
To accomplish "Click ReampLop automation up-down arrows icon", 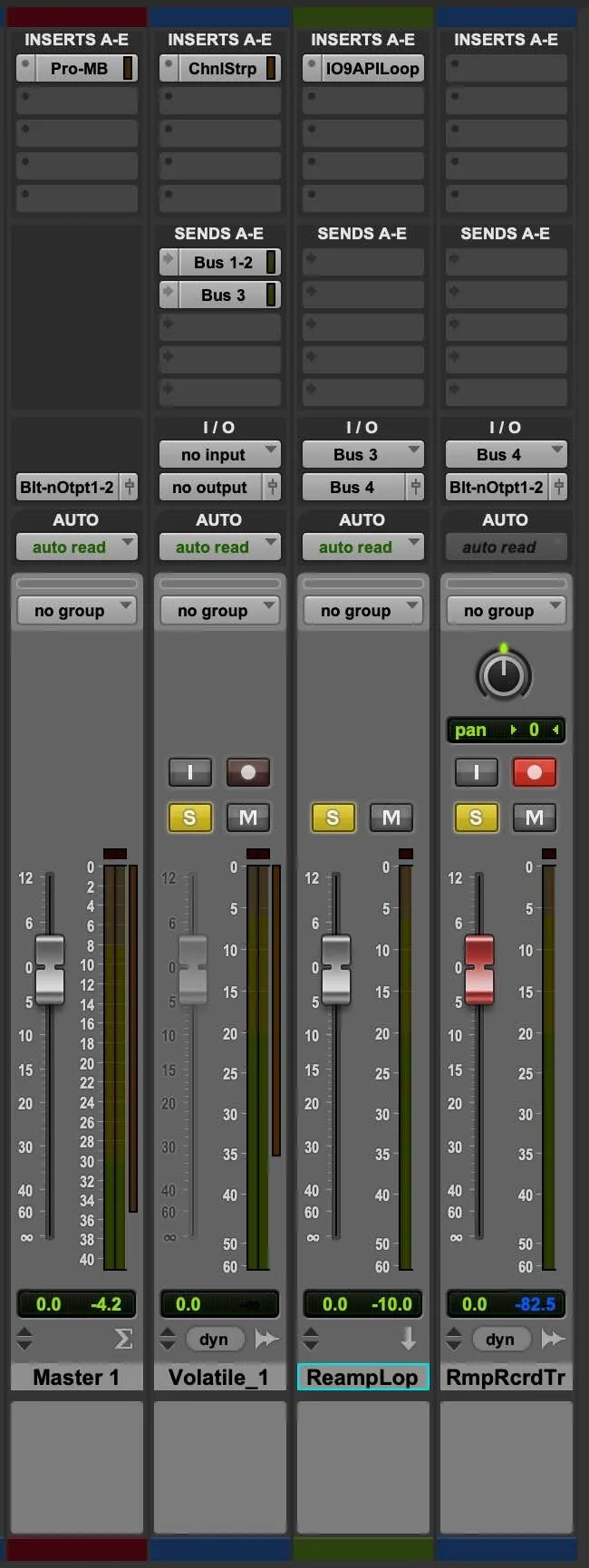I will 312,1339.
